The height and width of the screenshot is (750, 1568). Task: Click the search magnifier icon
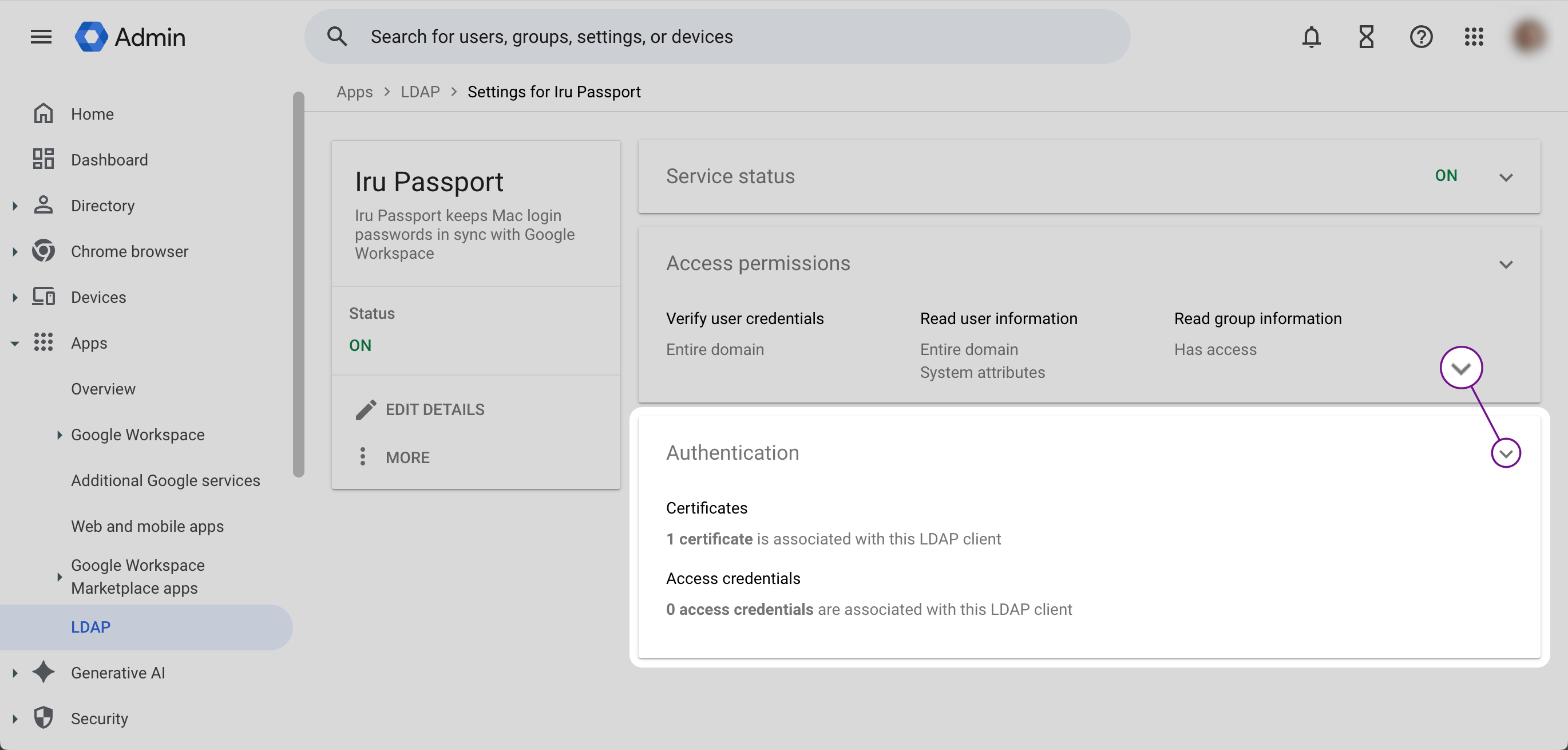click(337, 37)
